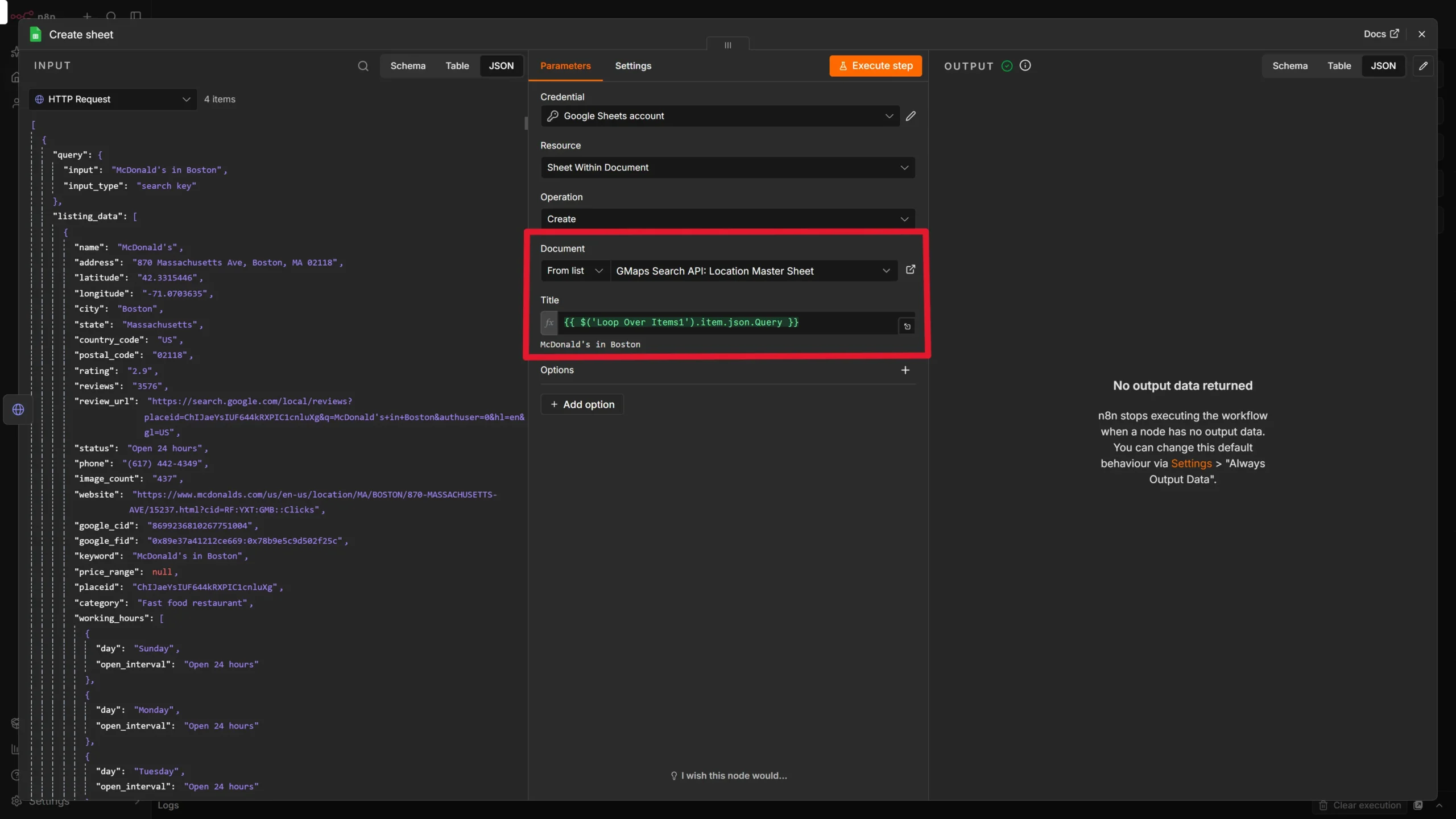Open expression editor for Title field
The height and width of the screenshot is (819, 1456).
click(907, 326)
